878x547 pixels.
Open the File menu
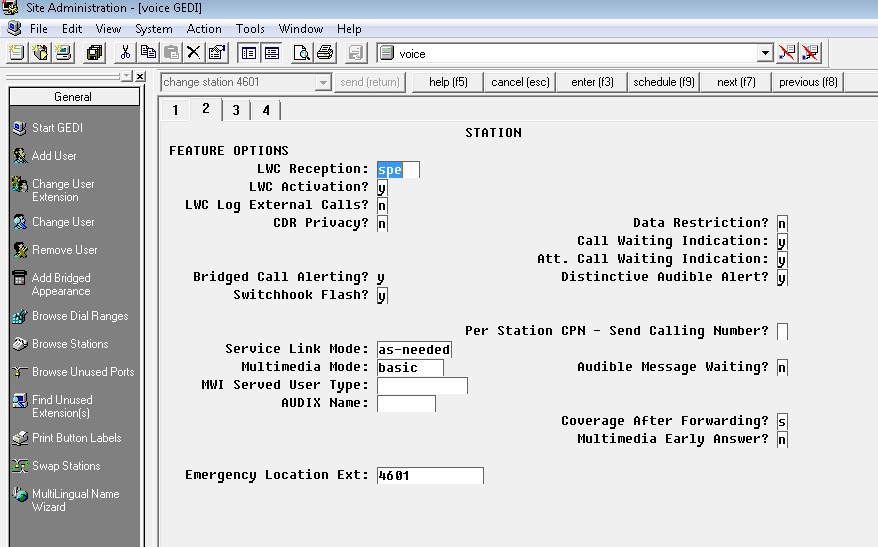pos(39,29)
